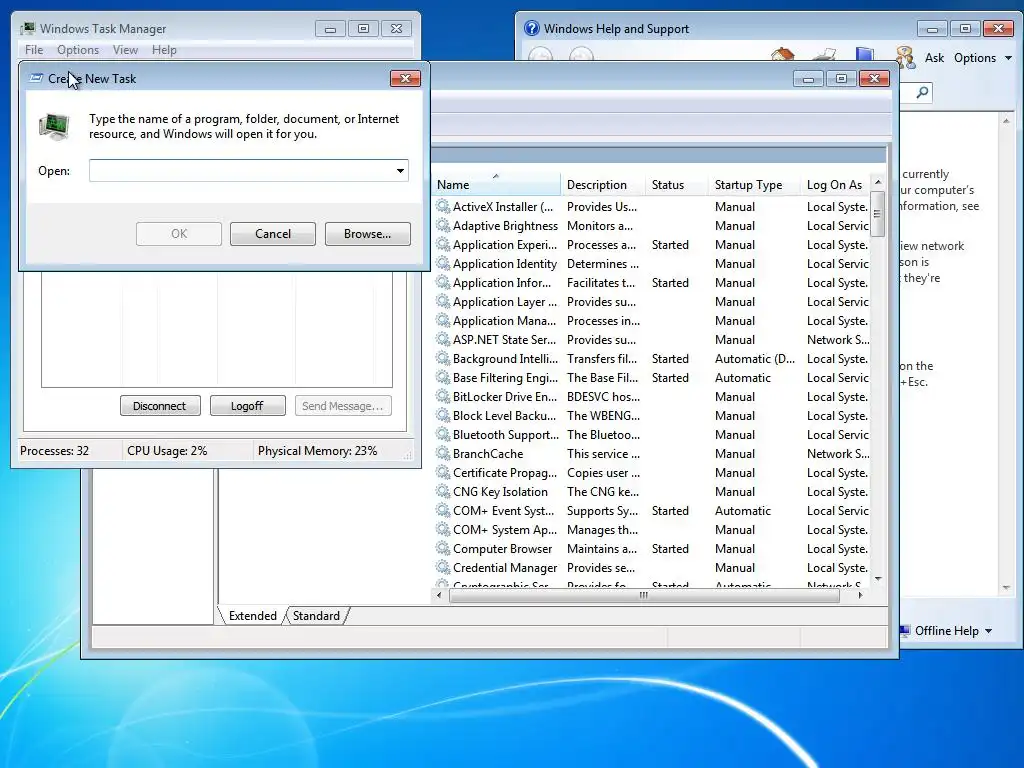The image size is (1024, 768).
Task: Click Cancel in Create New Task dialog
Action: (273, 234)
